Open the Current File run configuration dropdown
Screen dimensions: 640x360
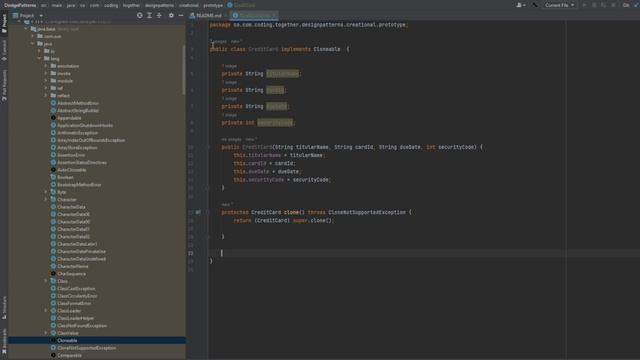click(560, 5)
